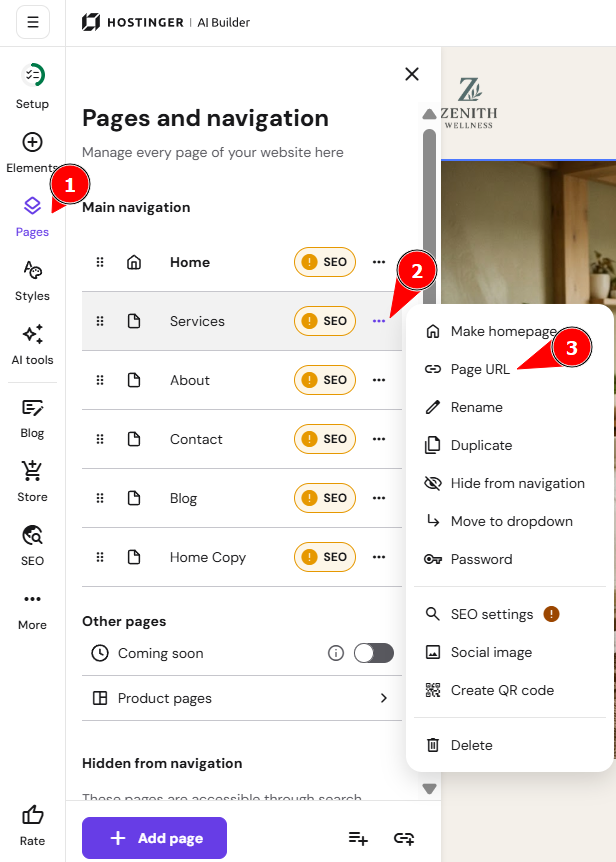Open the Blog section in sidebar
616x862 pixels.
click(x=32, y=419)
